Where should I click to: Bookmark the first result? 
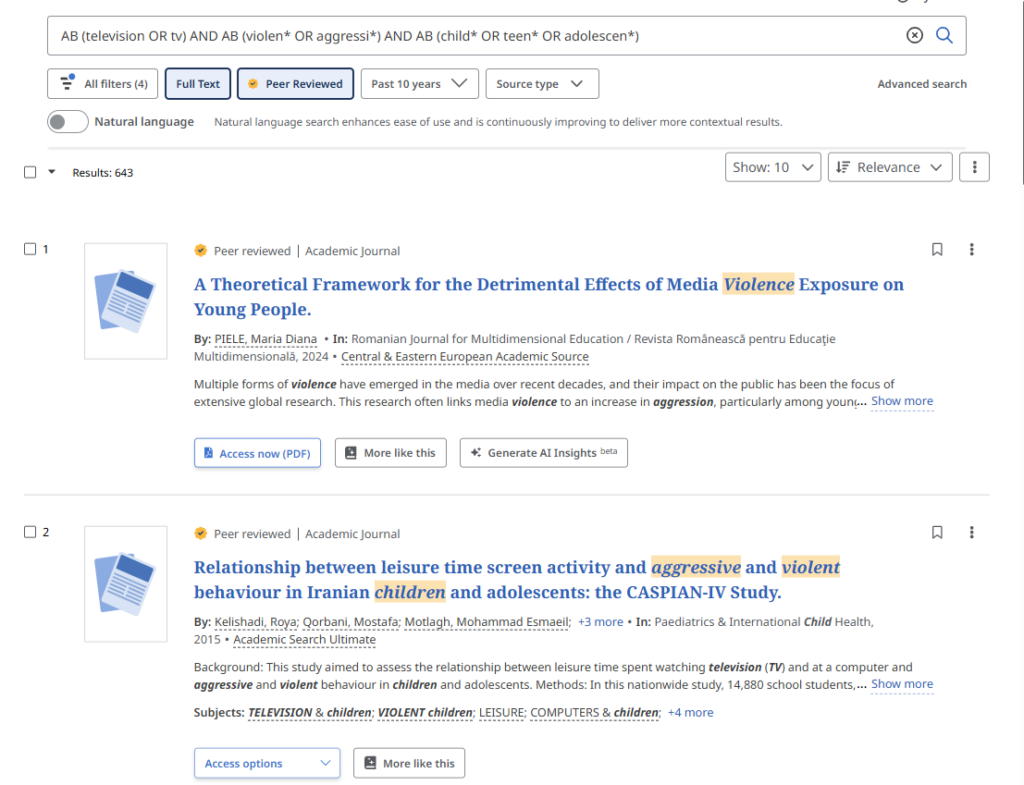937,250
